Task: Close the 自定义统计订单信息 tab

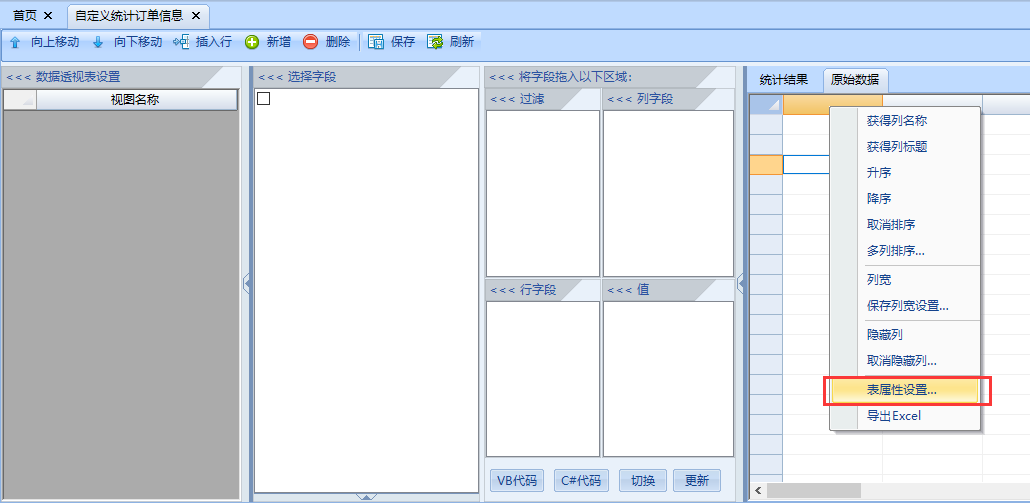Action: (195, 15)
